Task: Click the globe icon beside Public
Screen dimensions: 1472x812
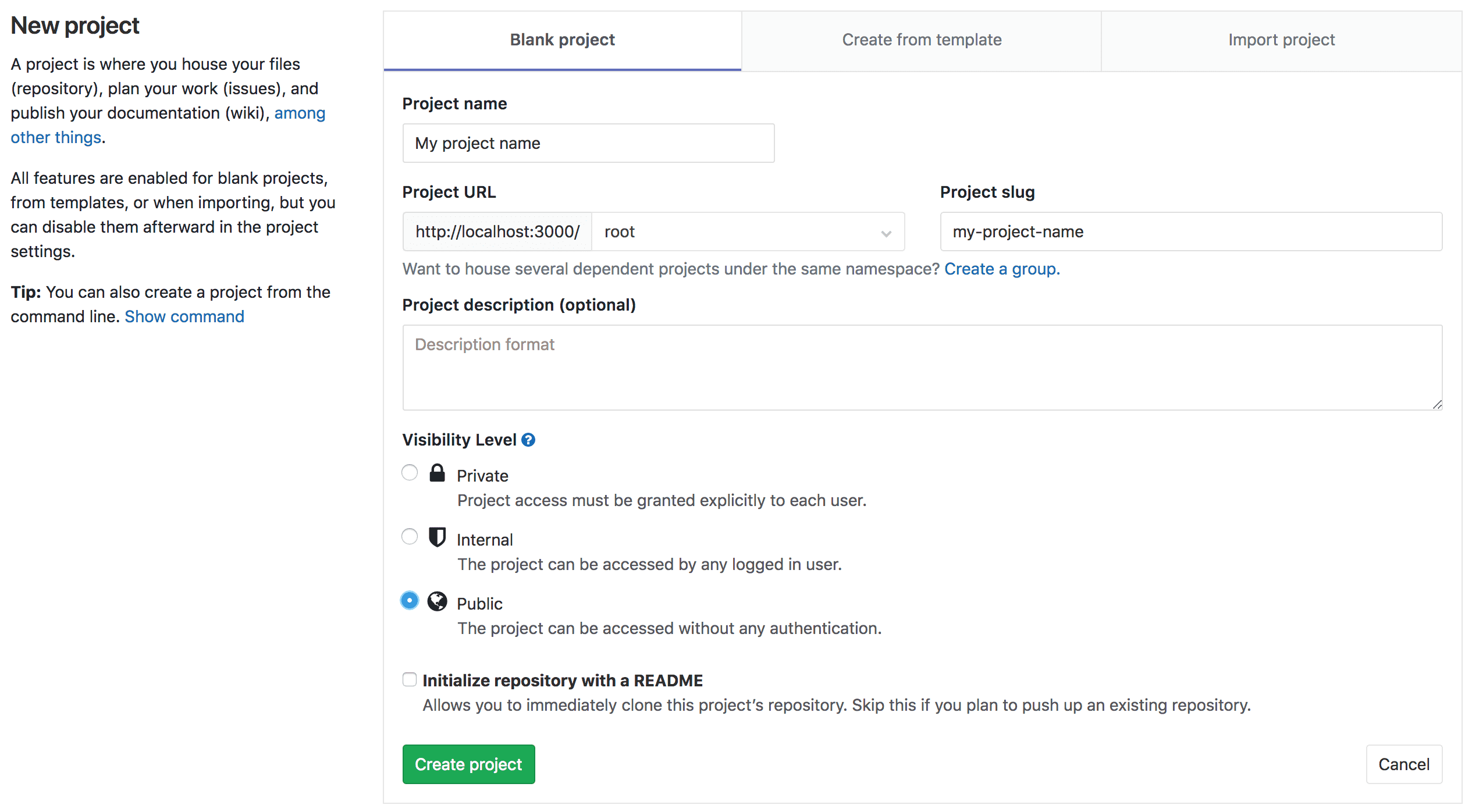Action: pos(436,602)
